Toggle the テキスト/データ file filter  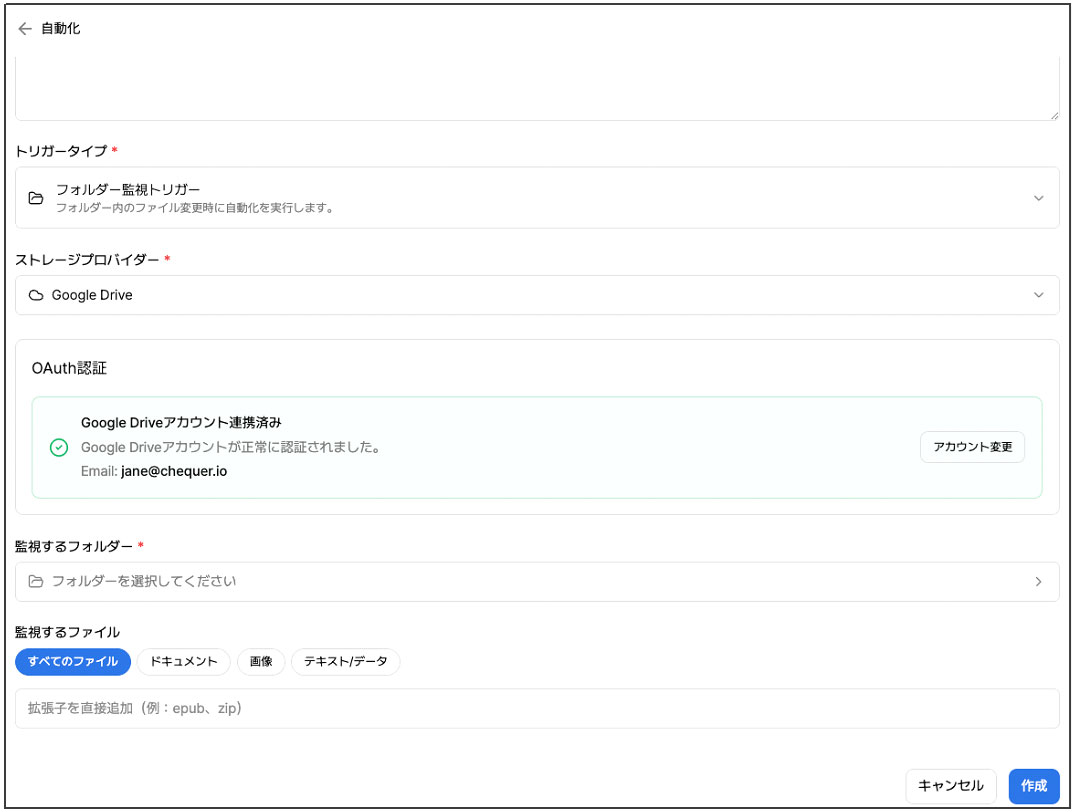pos(345,662)
